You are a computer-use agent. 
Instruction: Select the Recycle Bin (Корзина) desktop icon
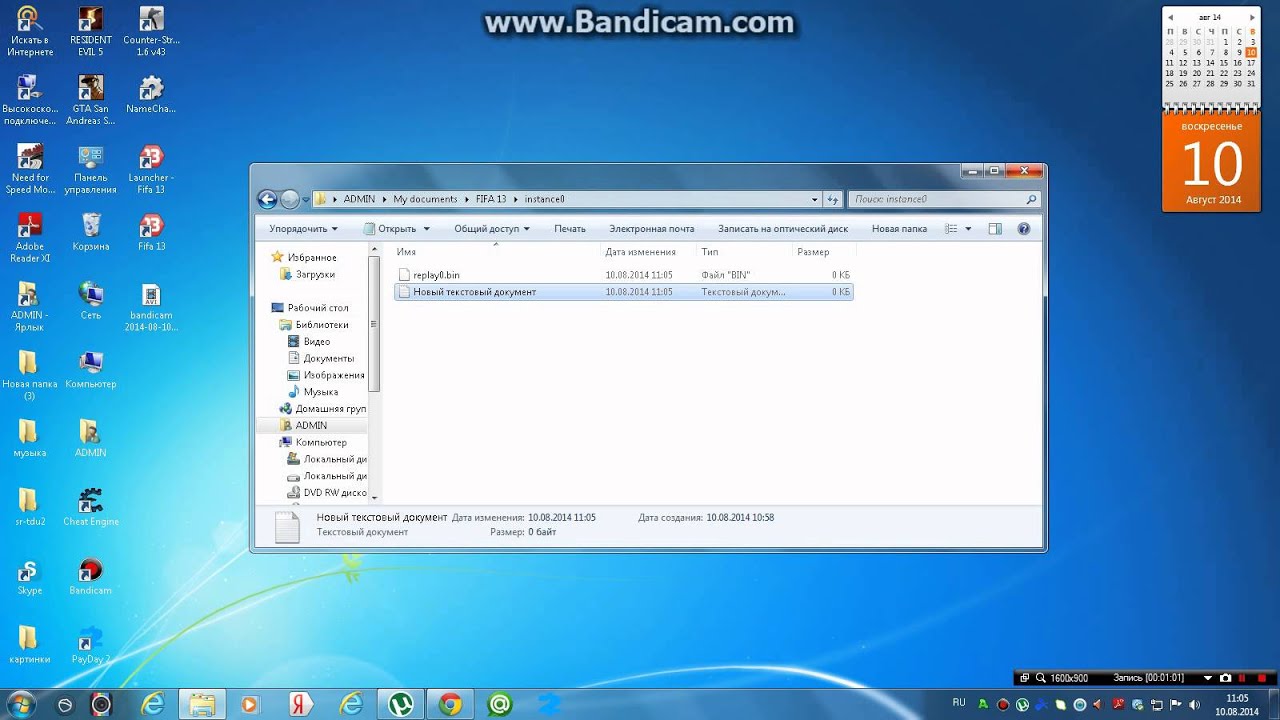click(91, 232)
